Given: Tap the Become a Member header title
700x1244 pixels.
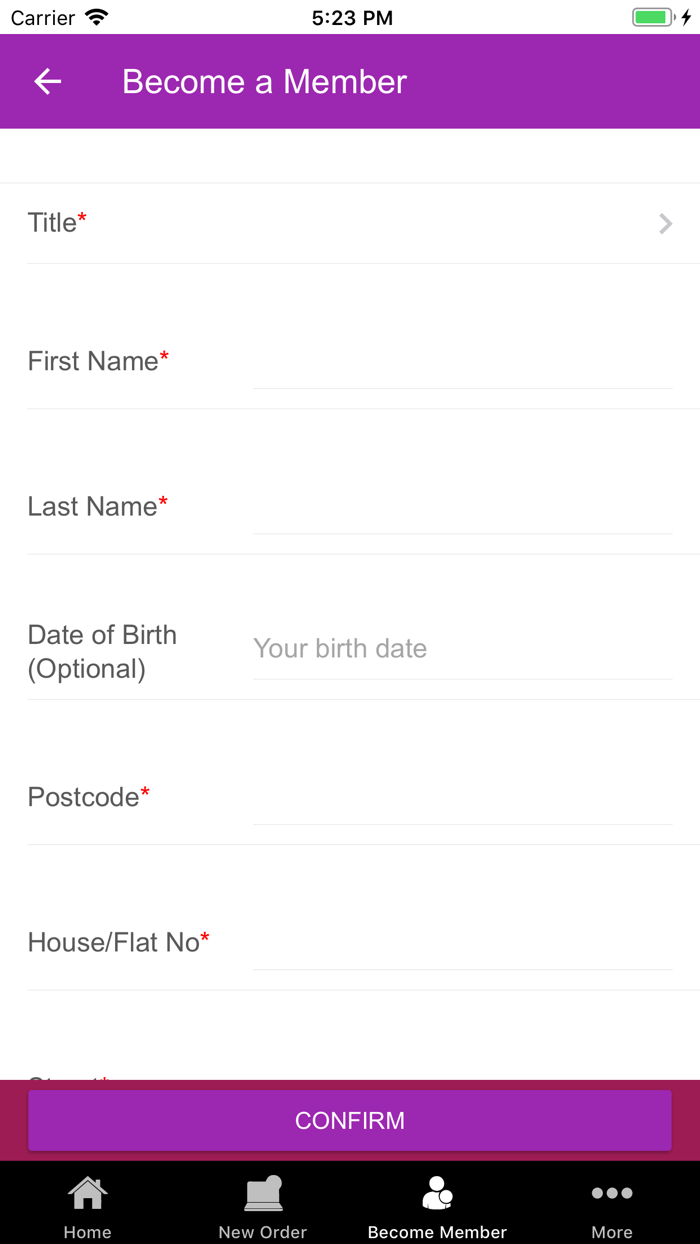Looking at the screenshot, I should pyautogui.click(x=265, y=82).
